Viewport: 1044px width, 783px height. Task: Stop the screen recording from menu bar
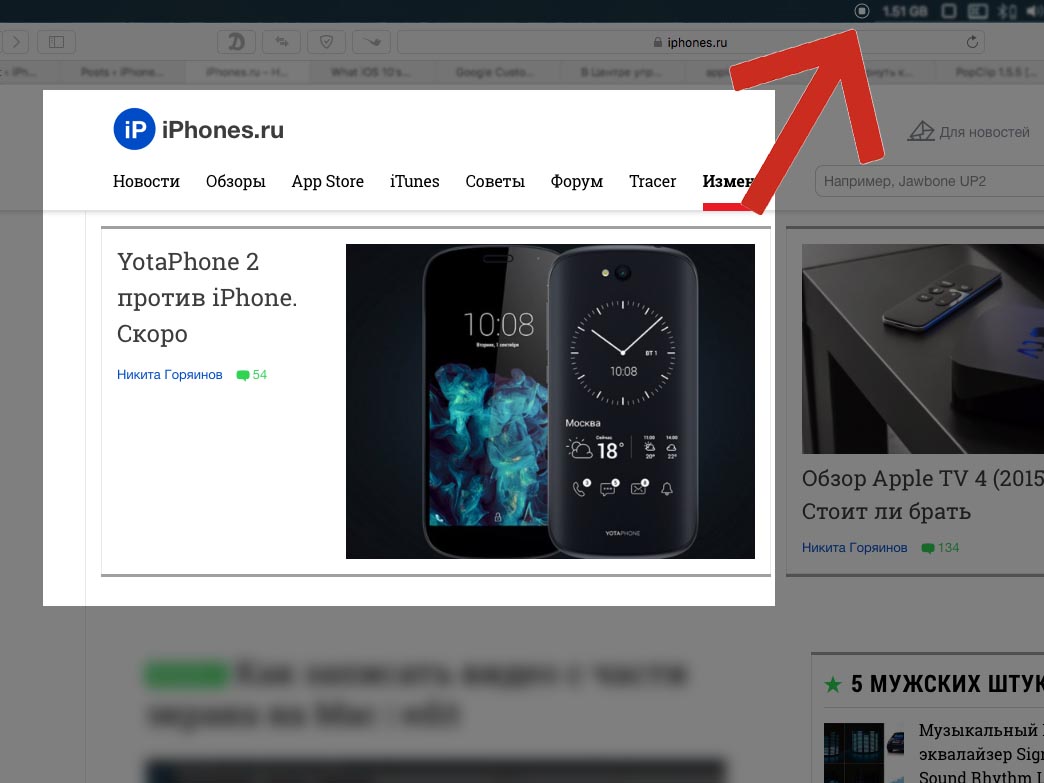pyautogui.click(x=862, y=11)
